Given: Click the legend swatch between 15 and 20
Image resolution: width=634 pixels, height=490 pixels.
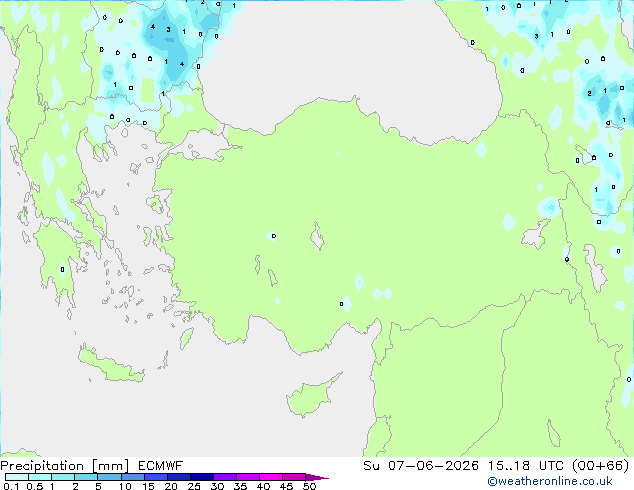Looking at the screenshot, I should 156,477.
